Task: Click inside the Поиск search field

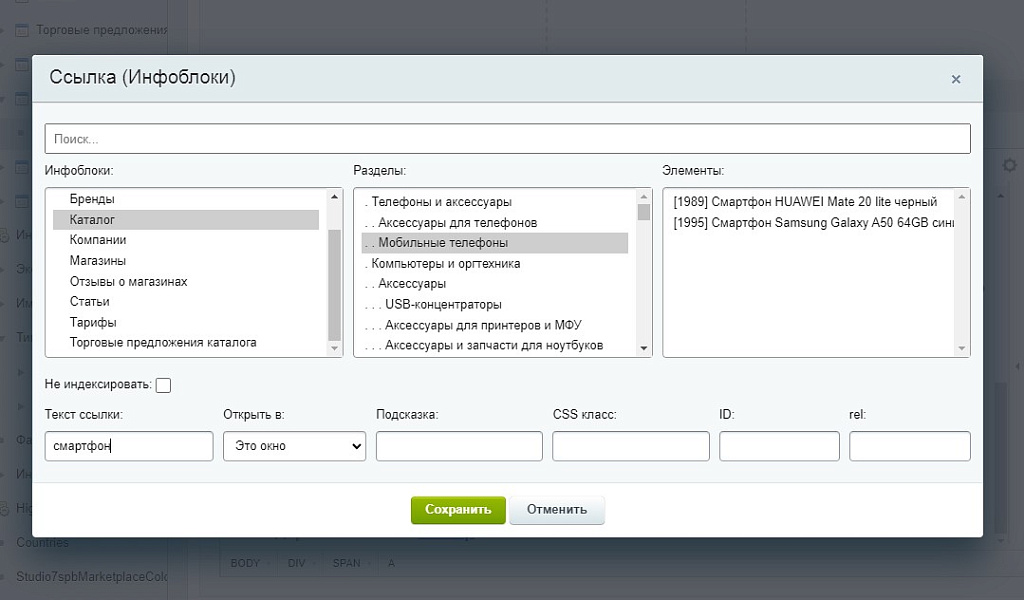Action: (500, 138)
